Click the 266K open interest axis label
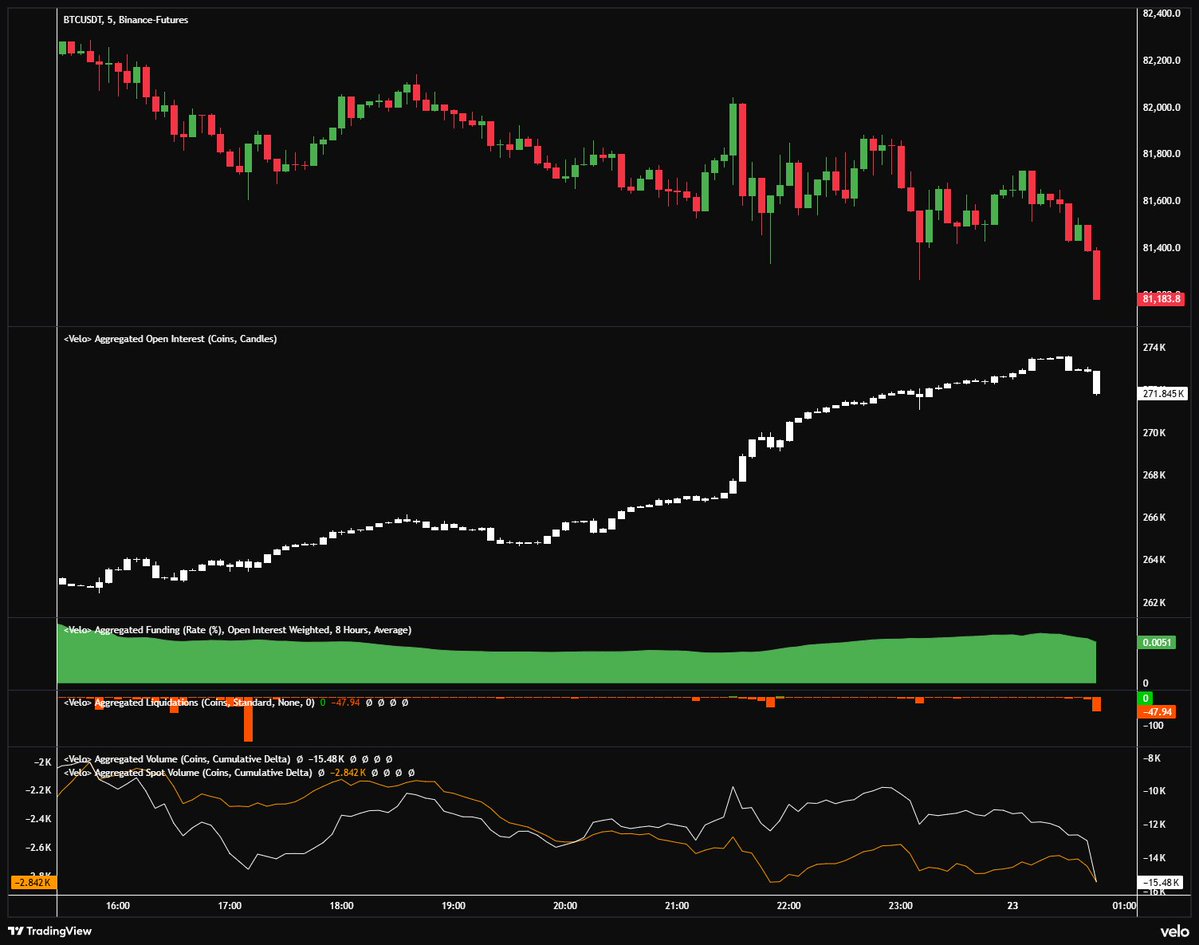The height and width of the screenshot is (945, 1199). tap(1154, 518)
